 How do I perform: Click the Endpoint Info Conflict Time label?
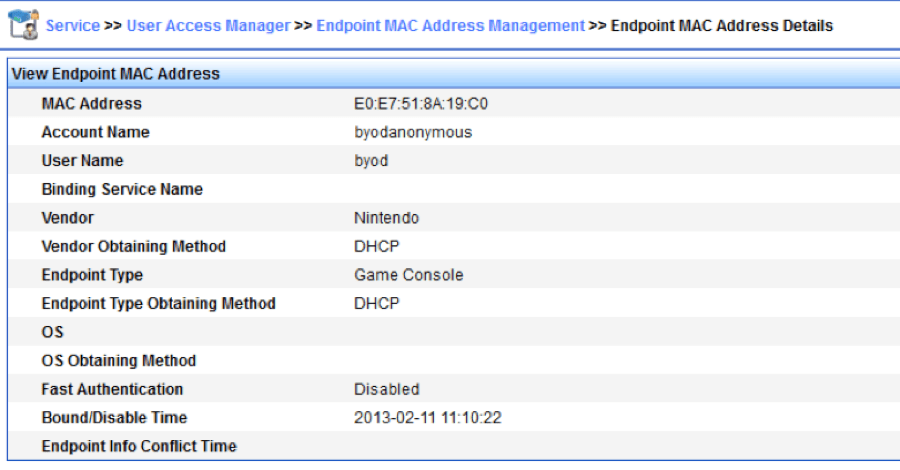pyautogui.click(x=139, y=446)
